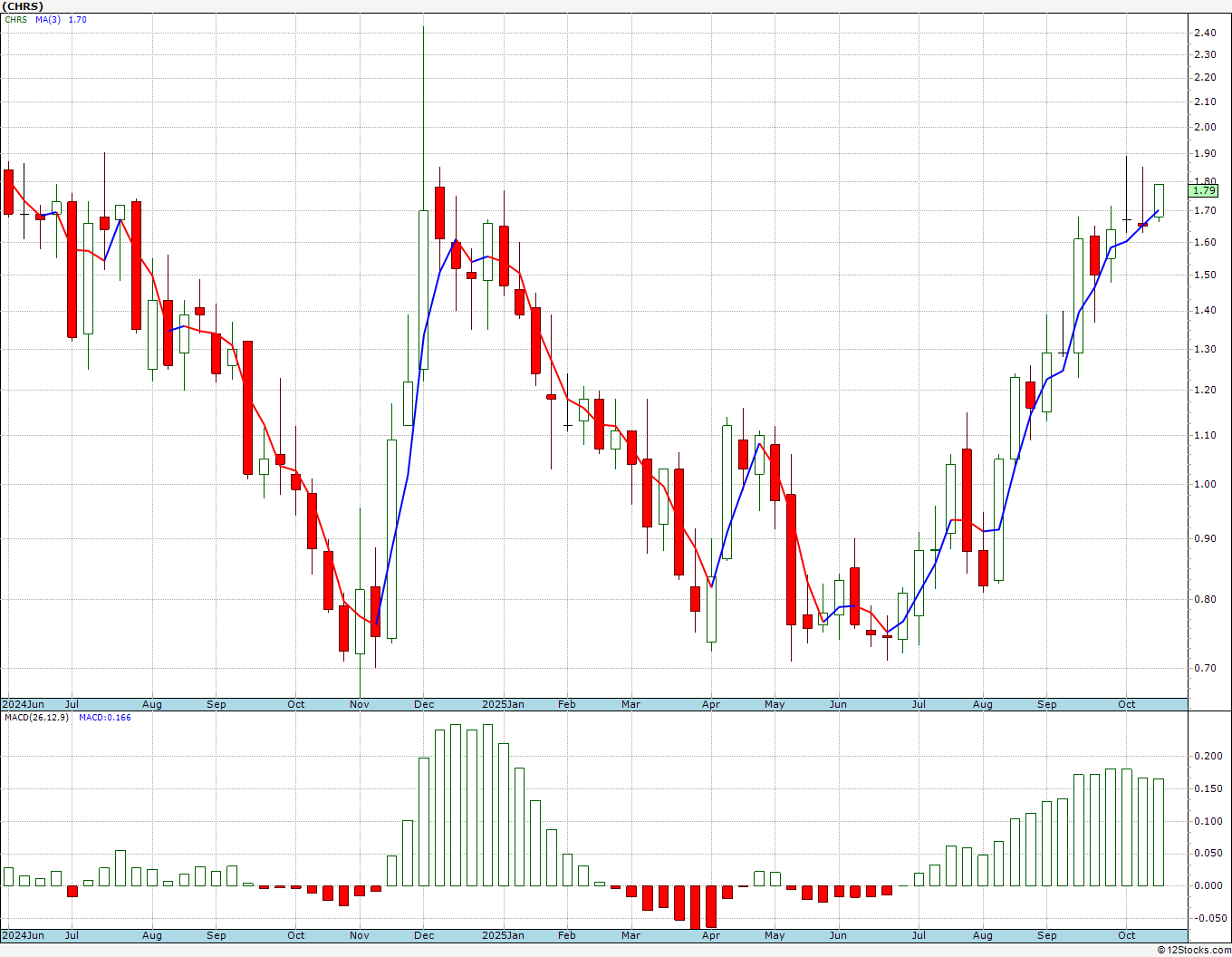
Task: Select the 1.60 price axis label
Action: 1205,242
